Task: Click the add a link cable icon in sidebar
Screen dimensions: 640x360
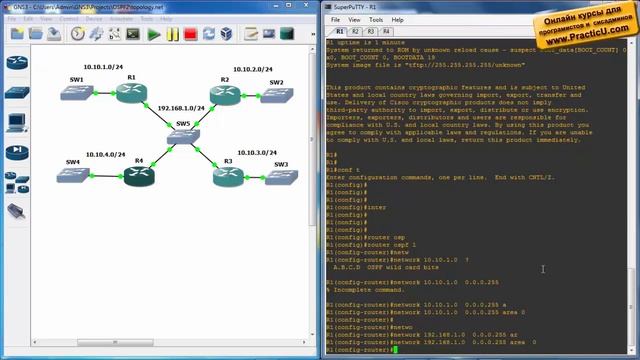Action: pyautogui.click(x=16, y=211)
